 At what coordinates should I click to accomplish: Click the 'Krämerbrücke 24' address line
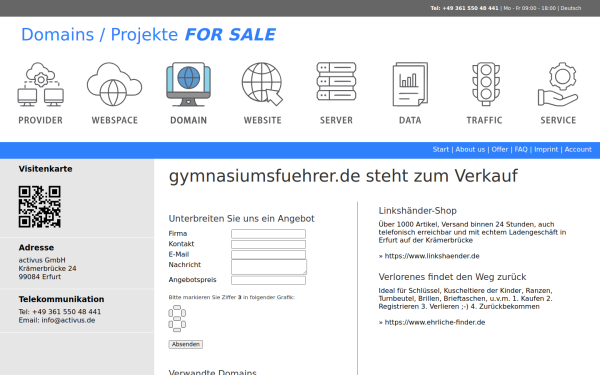pos(47,269)
